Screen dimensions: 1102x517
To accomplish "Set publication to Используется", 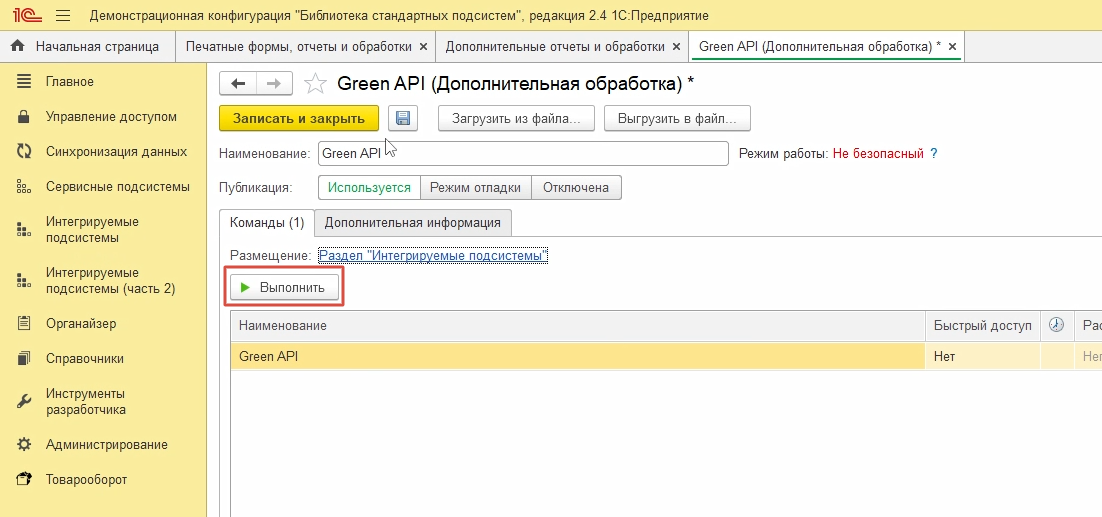I will [x=369, y=187].
